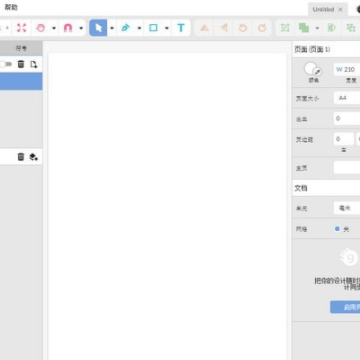Open the pen tool dropdown arrow
This screenshot has height=360, width=360.
tap(139, 28)
